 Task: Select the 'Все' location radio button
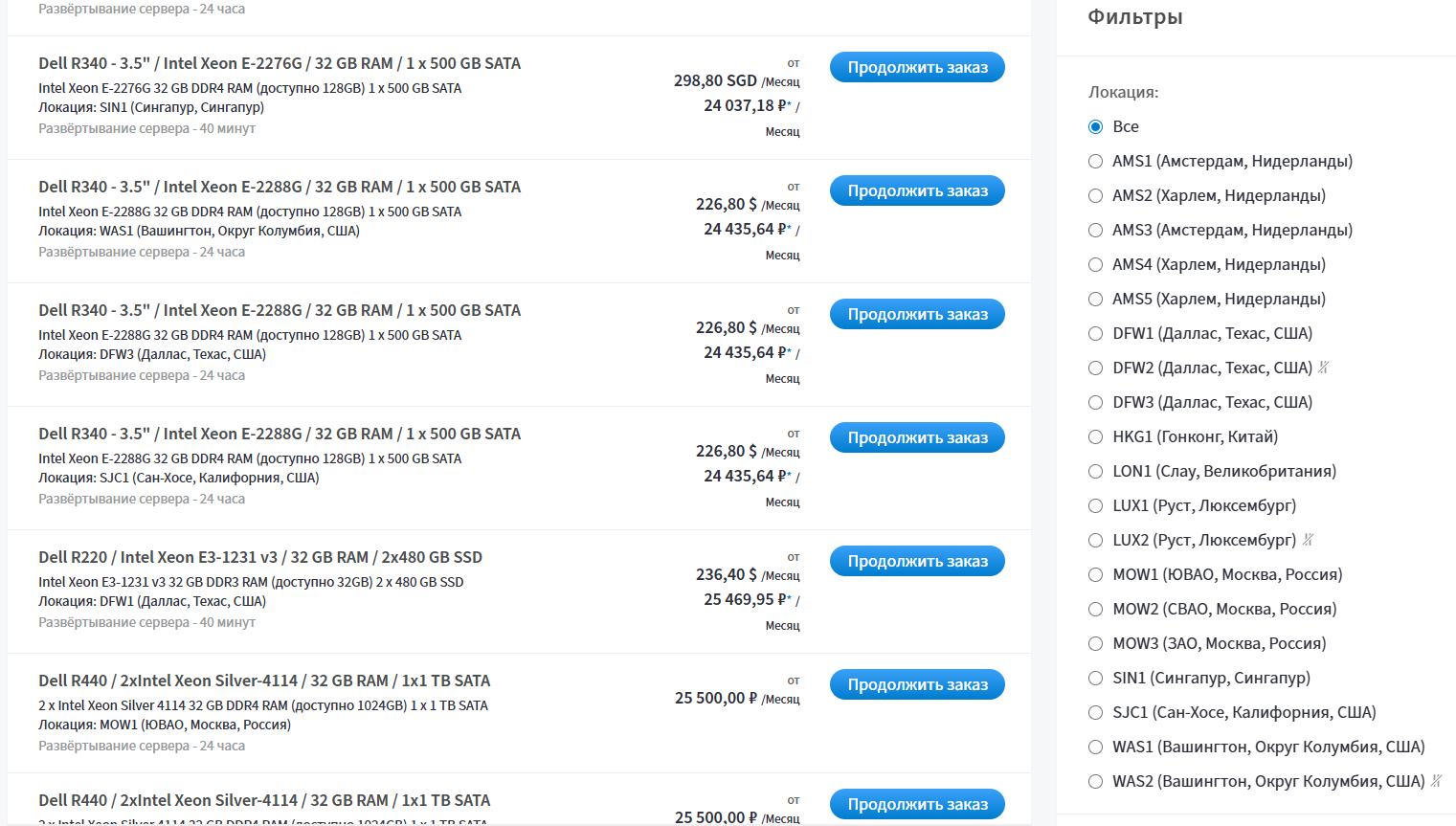1095,127
